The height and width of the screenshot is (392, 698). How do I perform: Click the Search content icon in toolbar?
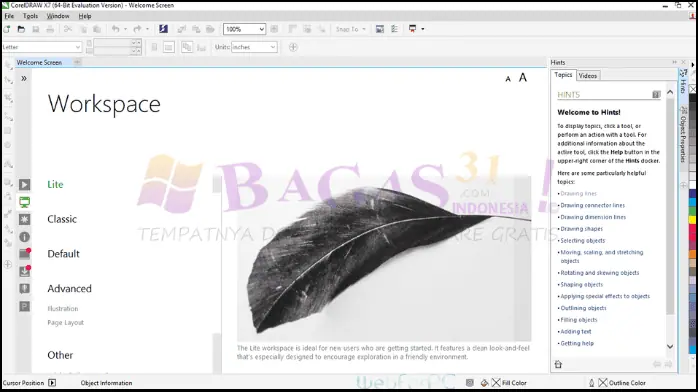pyautogui.click(x=163, y=29)
